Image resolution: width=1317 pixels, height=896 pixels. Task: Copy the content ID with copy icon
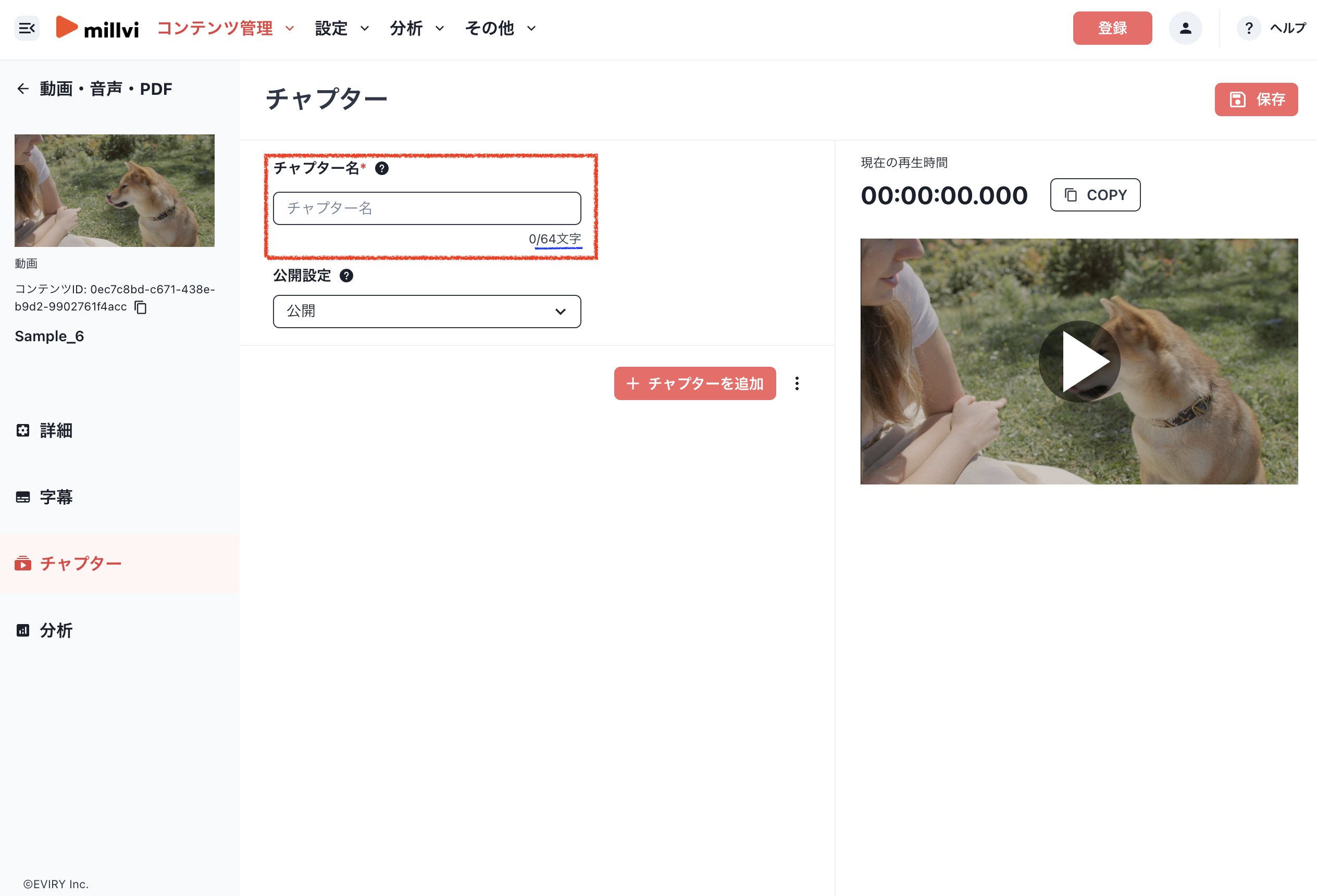[x=141, y=307]
